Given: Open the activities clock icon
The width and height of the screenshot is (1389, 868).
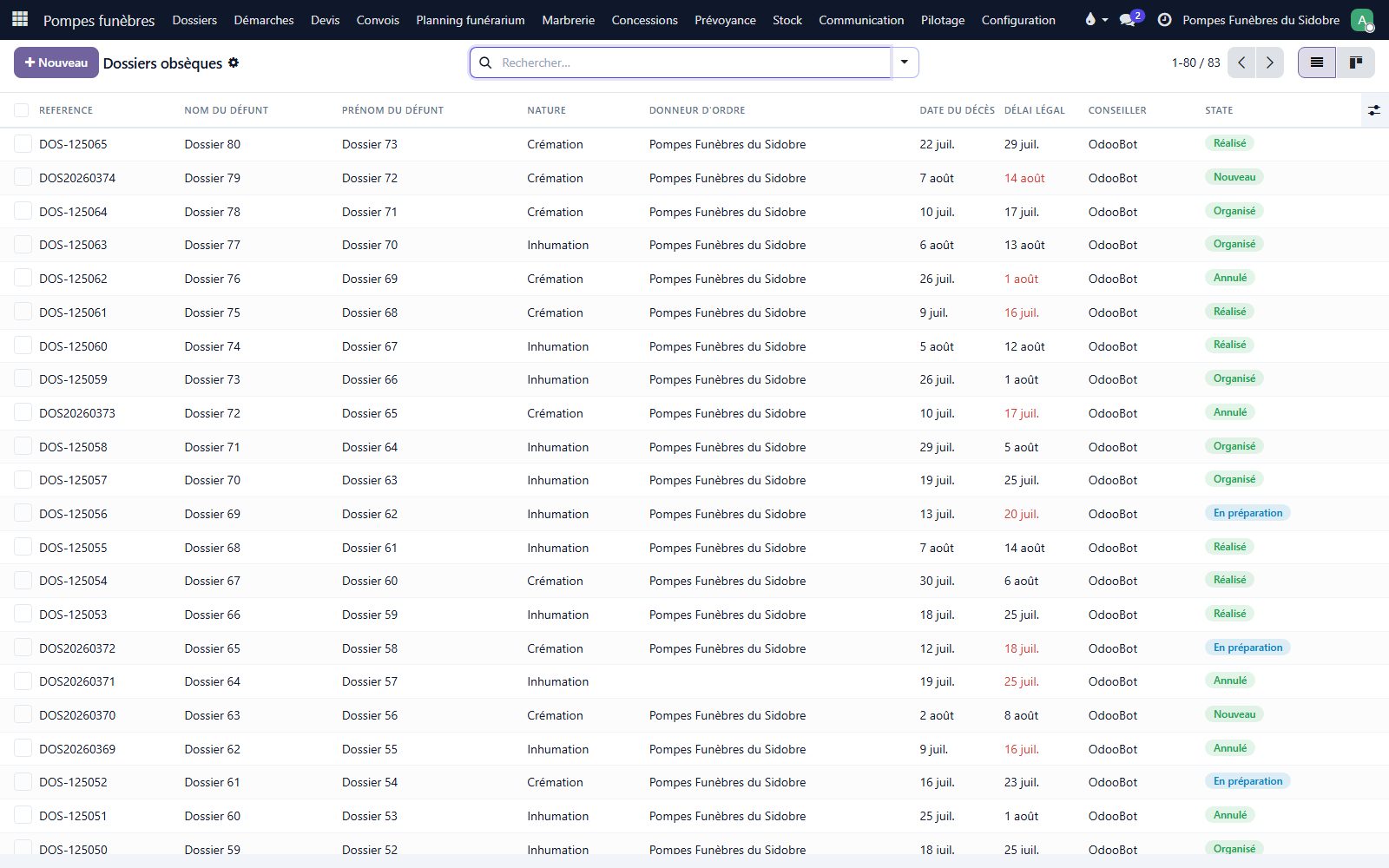Looking at the screenshot, I should pos(1164,19).
